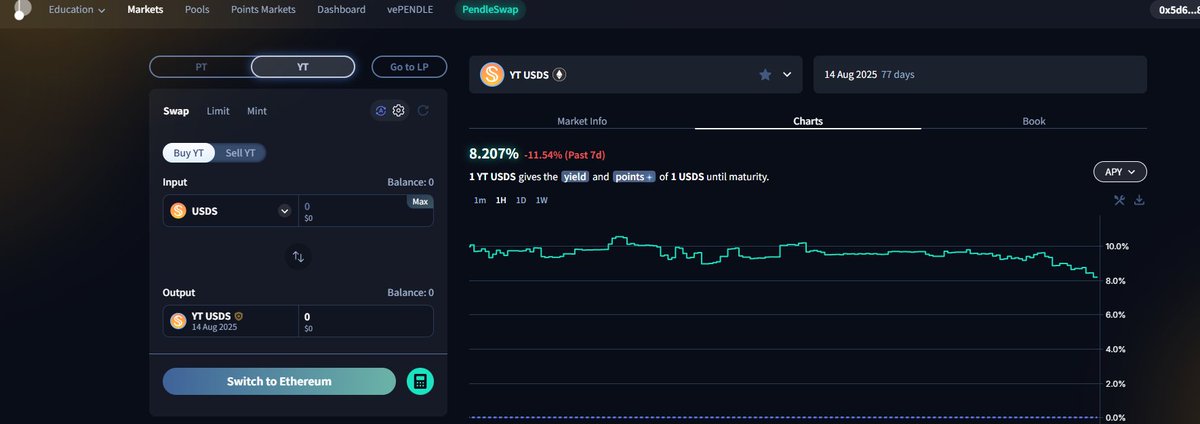1200x424 pixels.
Task: Set chart interval to 1H
Action: (x=501, y=200)
